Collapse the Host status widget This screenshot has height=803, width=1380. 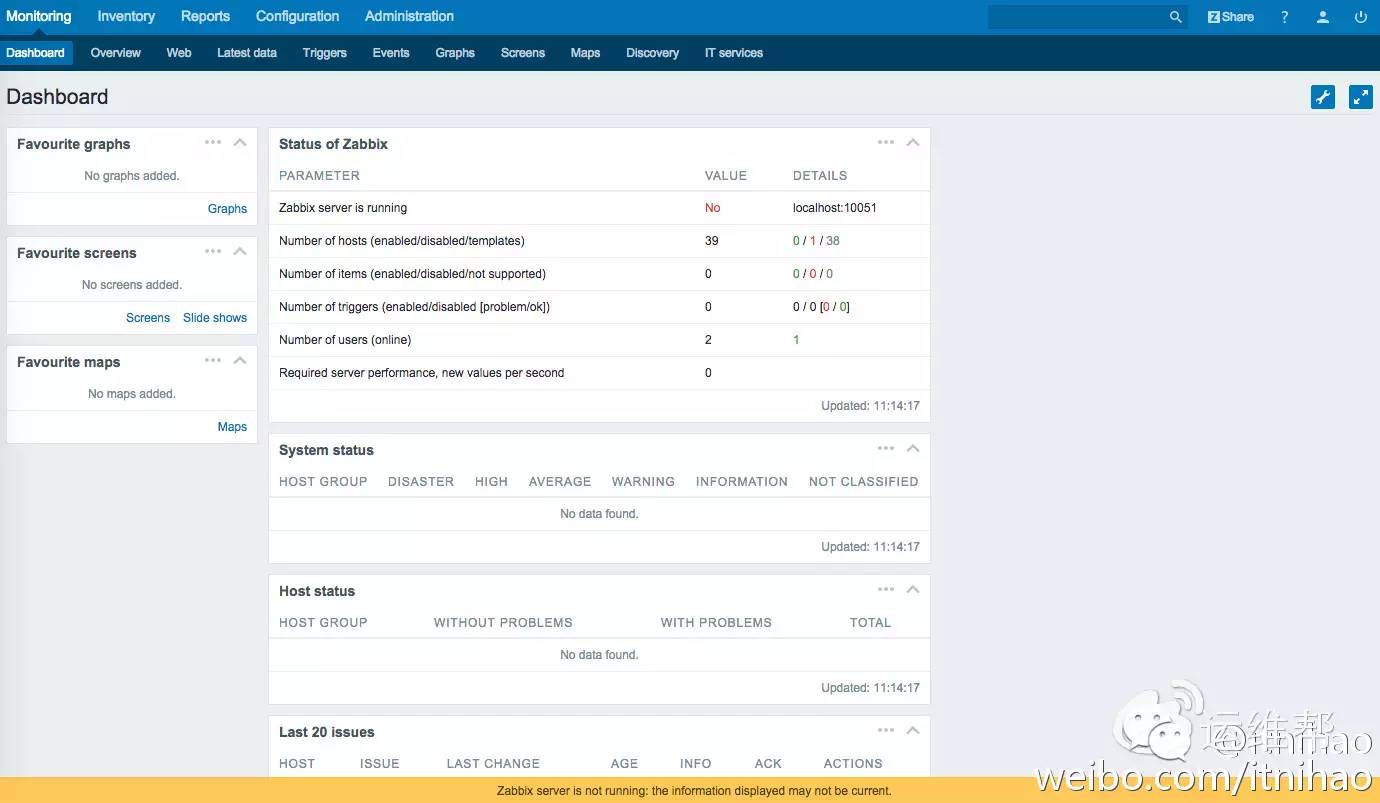pos(913,589)
